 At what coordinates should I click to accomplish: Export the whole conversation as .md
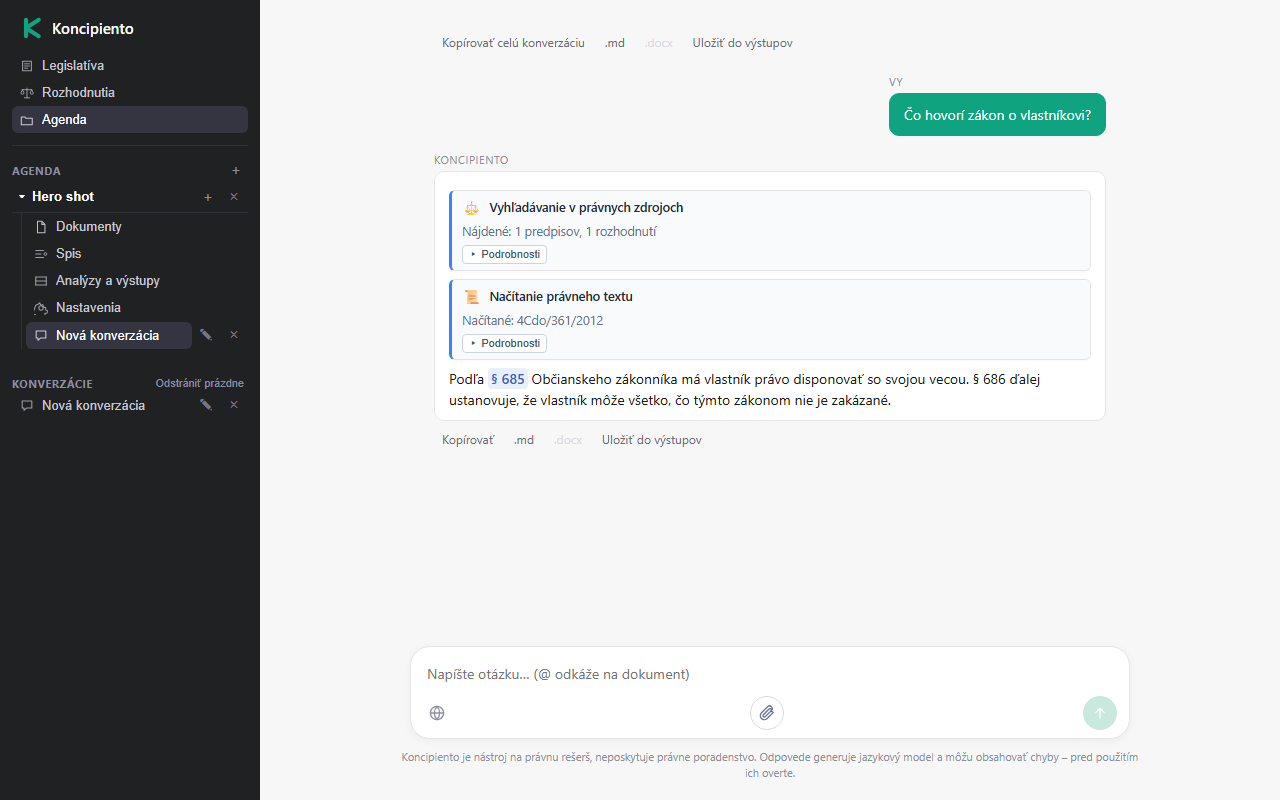pyautogui.click(x=615, y=44)
